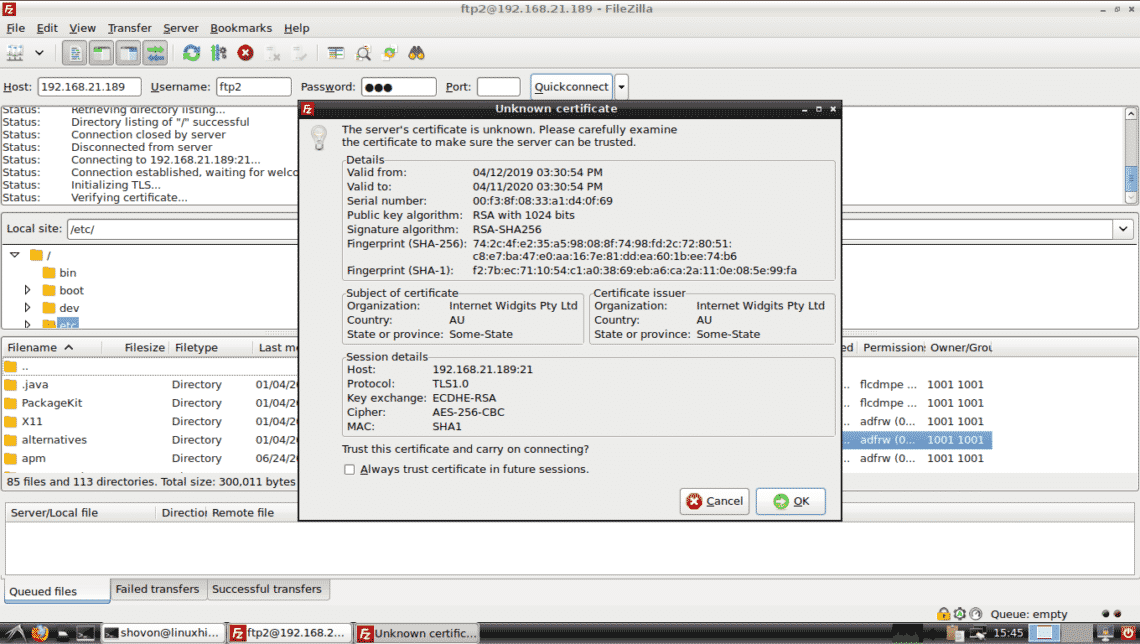1140x644 pixels.
Task: Click the TLS lock icon in the status bar
Action: pos(945,614)
